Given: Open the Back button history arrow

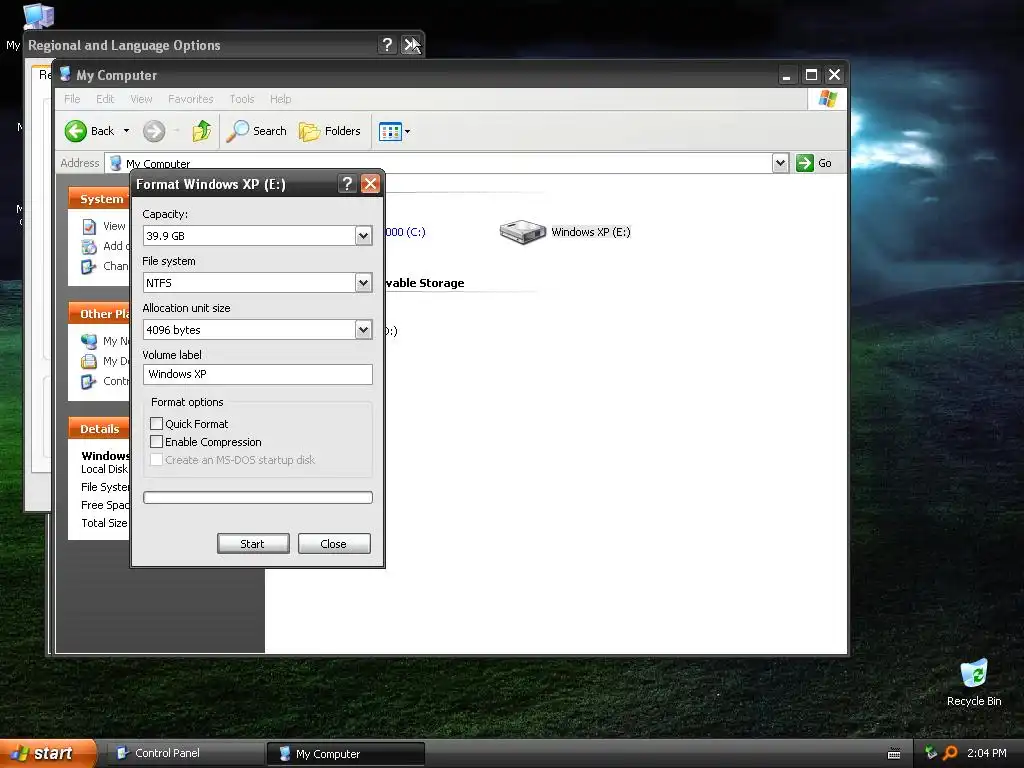Looking at the screenshot, I should pos(126,131).
